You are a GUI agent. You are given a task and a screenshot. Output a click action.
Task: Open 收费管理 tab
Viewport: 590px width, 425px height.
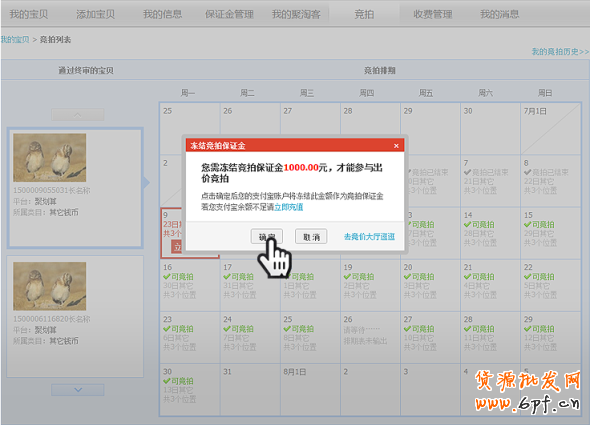click(x=432, y=14)
